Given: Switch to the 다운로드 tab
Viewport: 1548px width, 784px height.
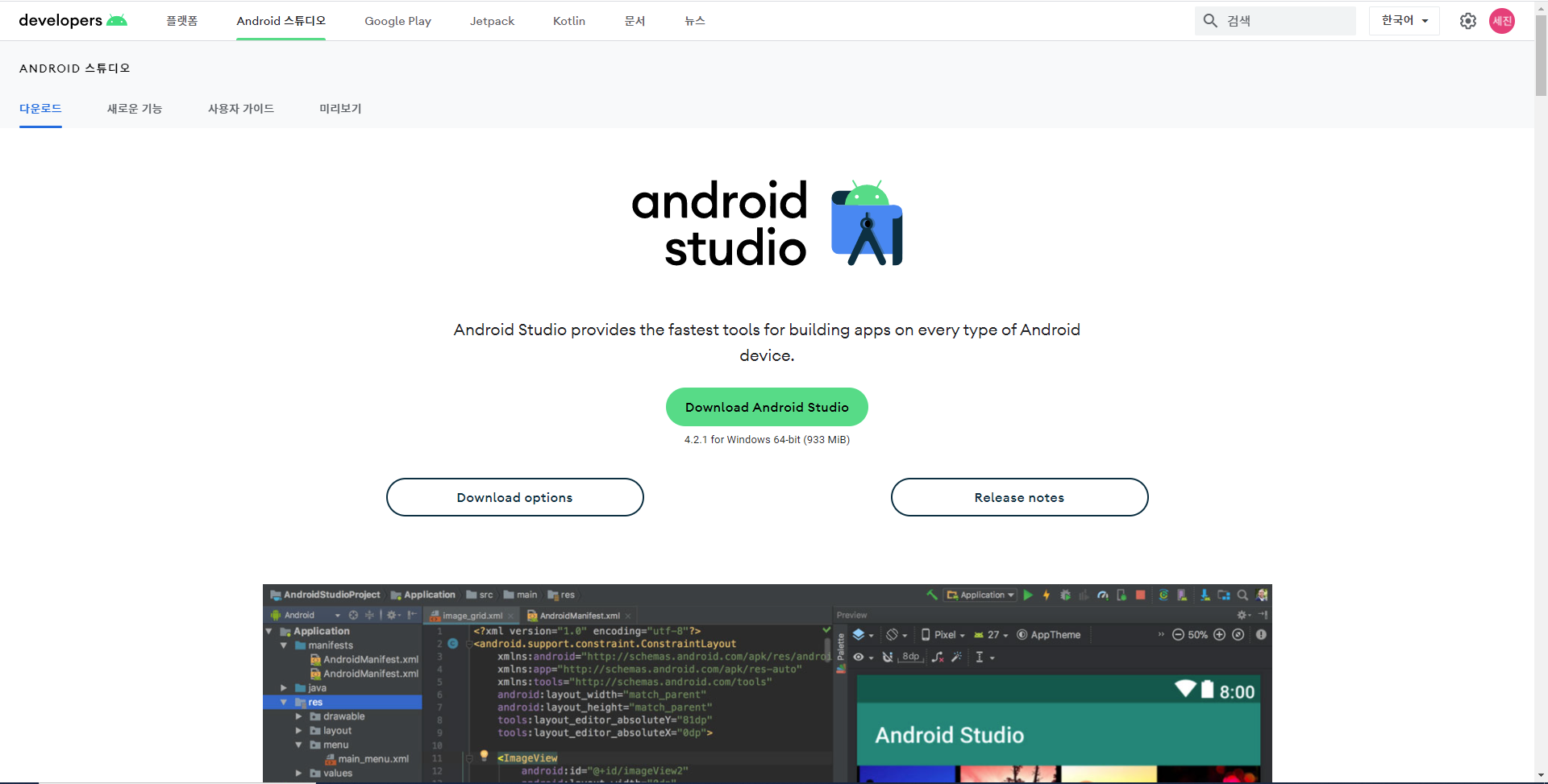Looking at the screenshot, I should [x=40, y=109].
